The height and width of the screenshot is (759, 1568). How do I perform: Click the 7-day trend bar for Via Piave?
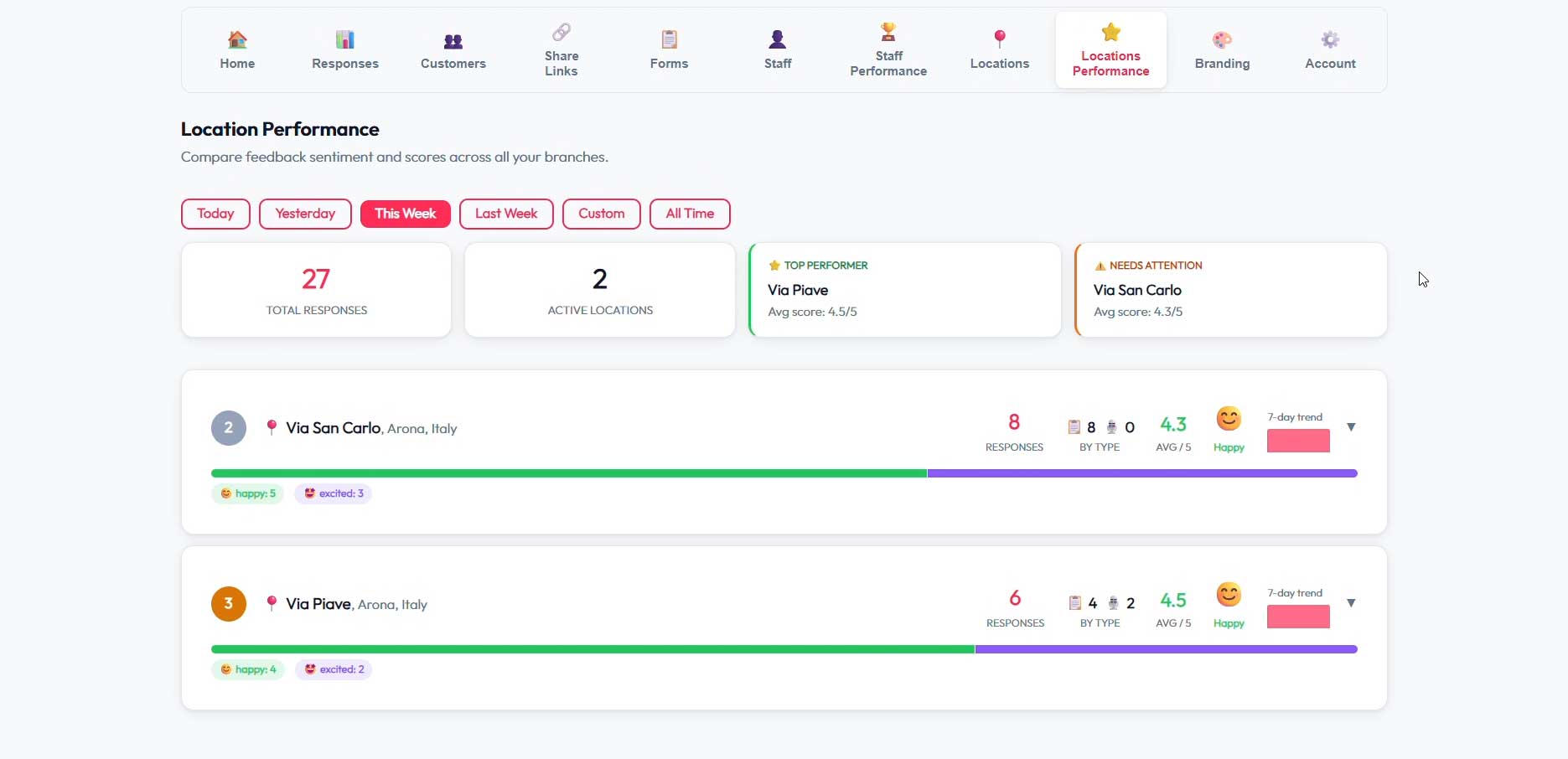(1298, 617)
